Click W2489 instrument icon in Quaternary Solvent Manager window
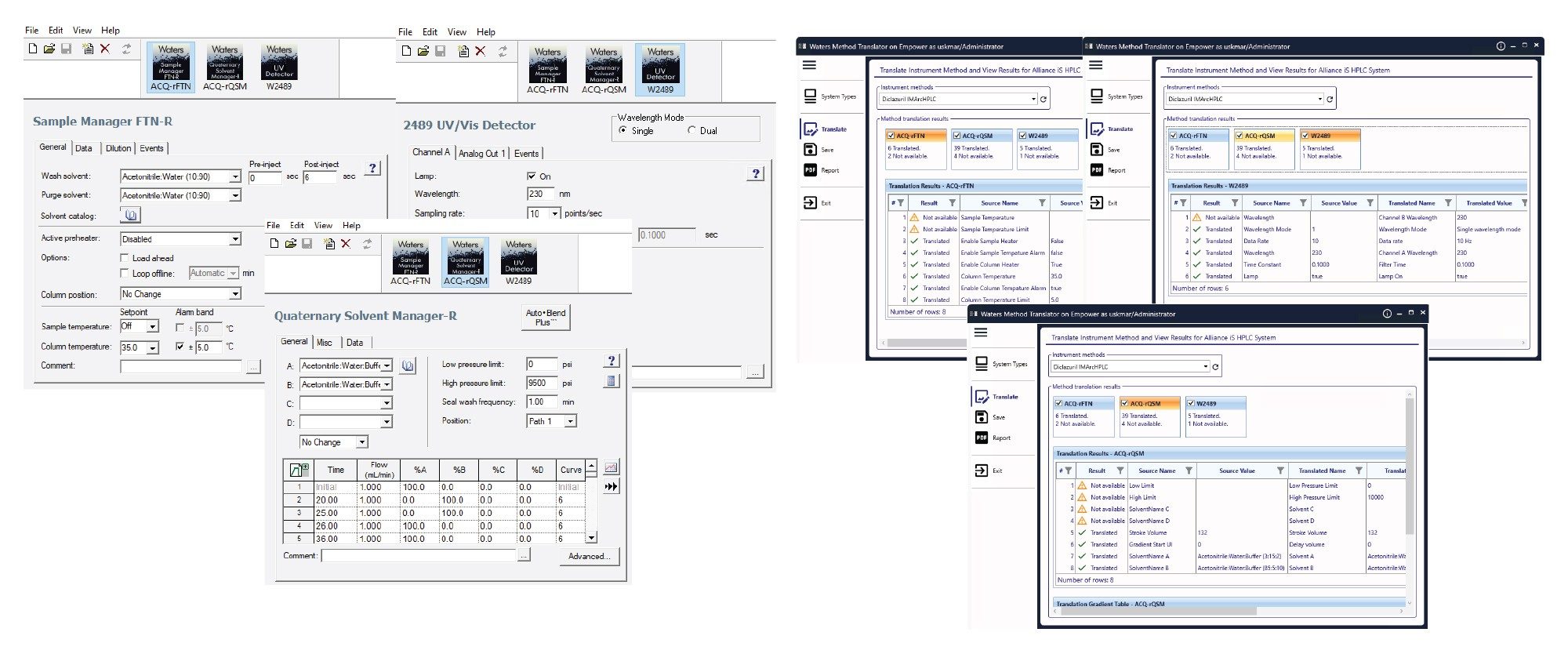The image size is (1568, 654). [518, 263]
